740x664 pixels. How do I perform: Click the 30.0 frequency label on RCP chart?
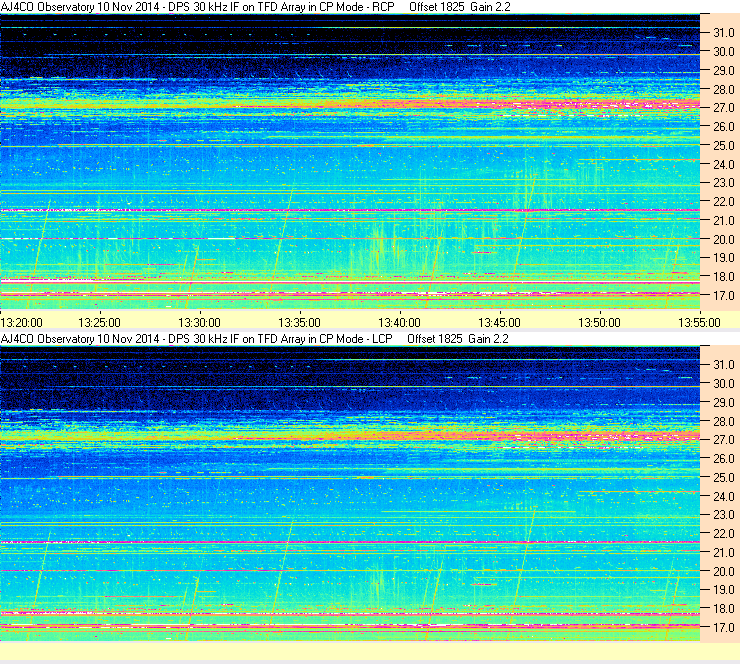(x=724, y=52)
